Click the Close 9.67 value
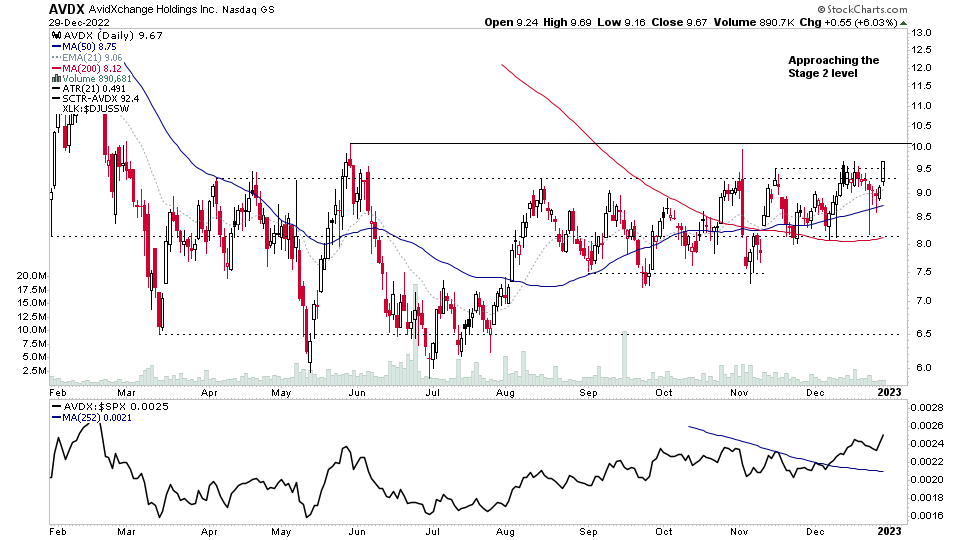The width and height of the screenshot is (960, 540). (x=679, y=22)
